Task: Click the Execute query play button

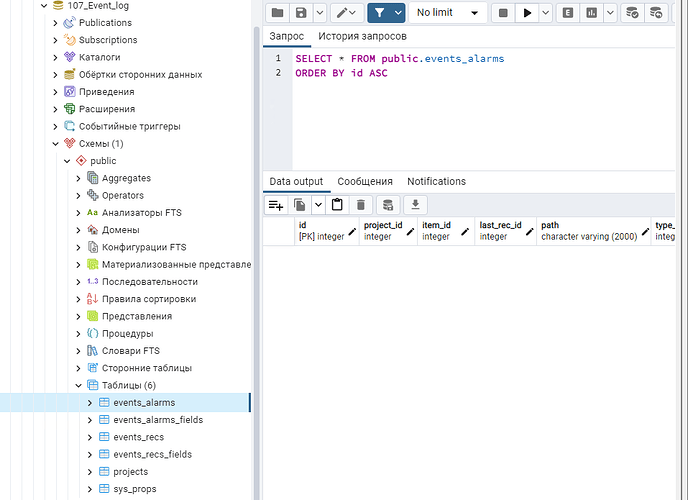Action: 529,13
